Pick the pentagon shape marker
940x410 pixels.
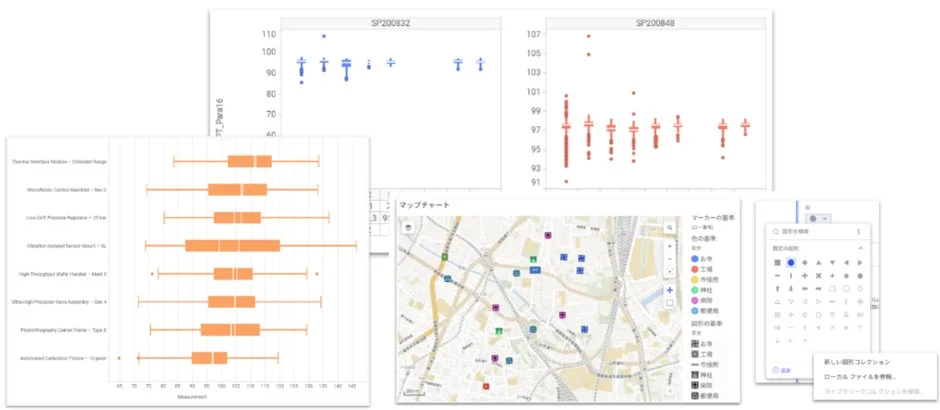(859, 275)
